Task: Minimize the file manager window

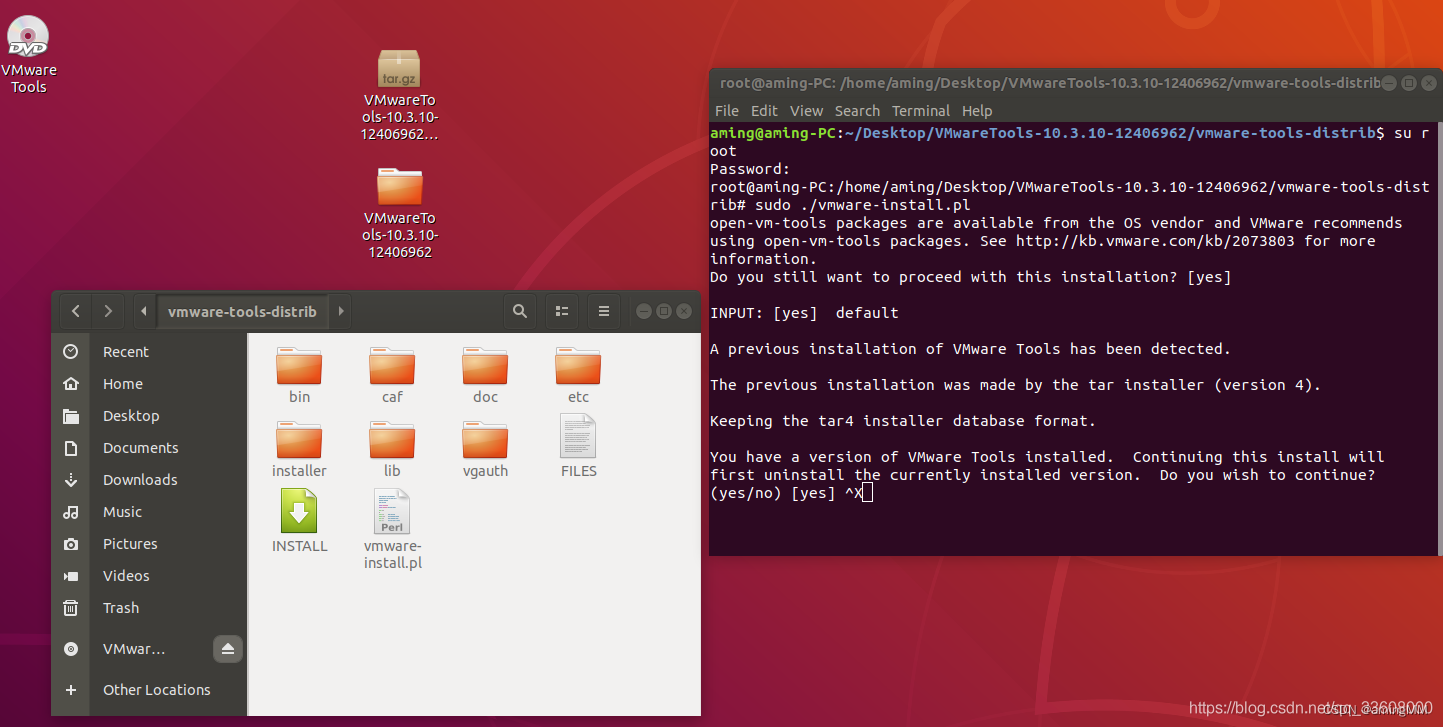Action: [x=643, y=311]
